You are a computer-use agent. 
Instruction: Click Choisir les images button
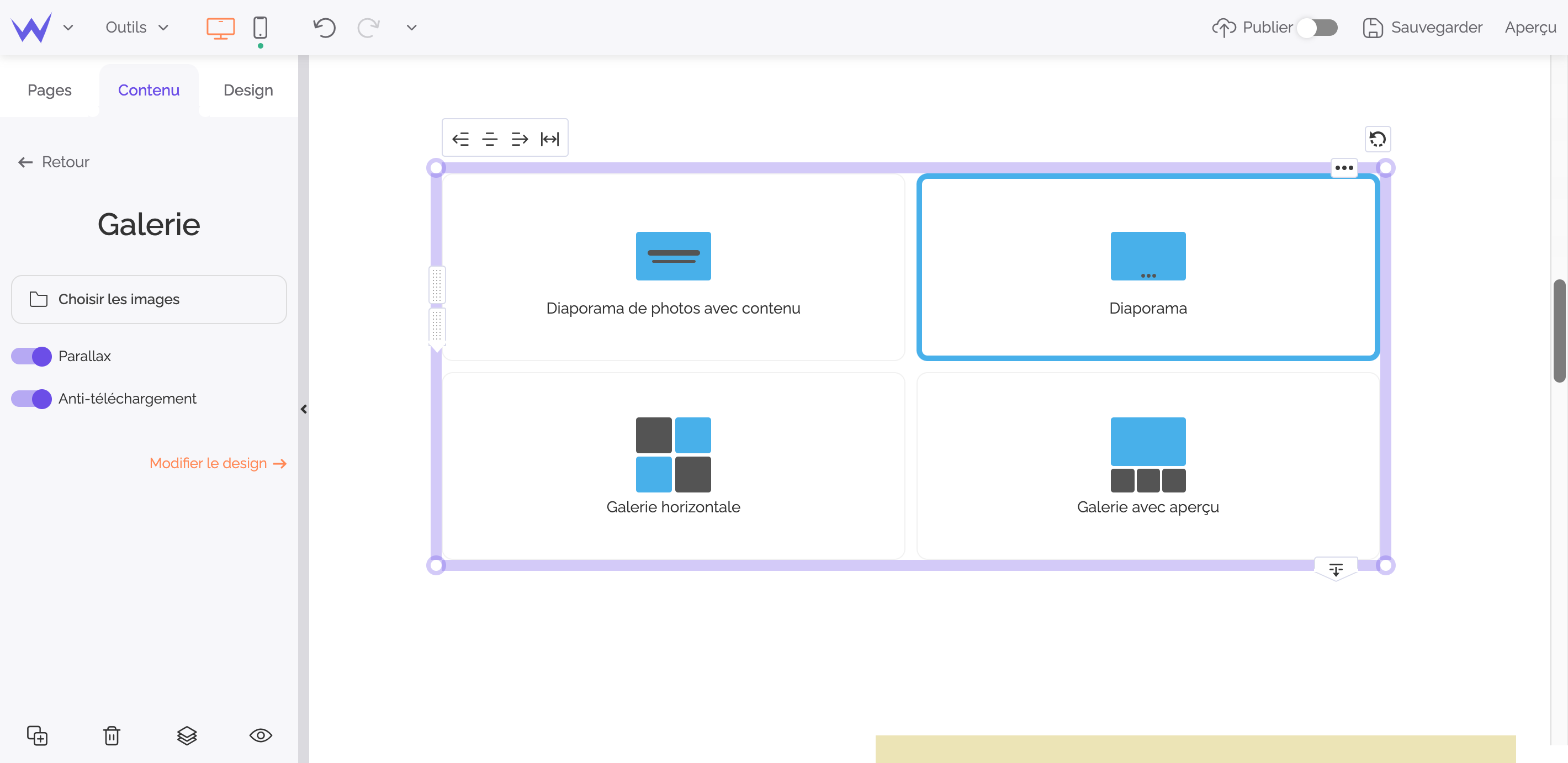[x=149, y=299]
